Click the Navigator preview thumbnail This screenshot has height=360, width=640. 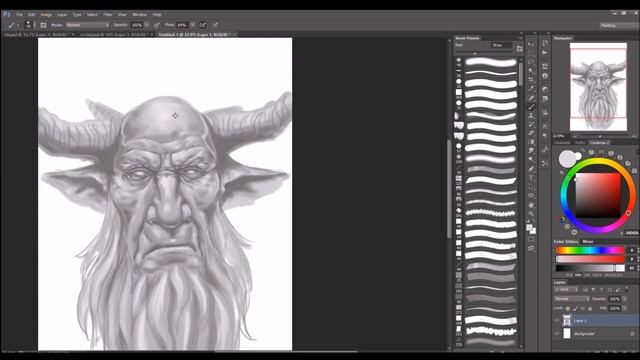point(598,87)
